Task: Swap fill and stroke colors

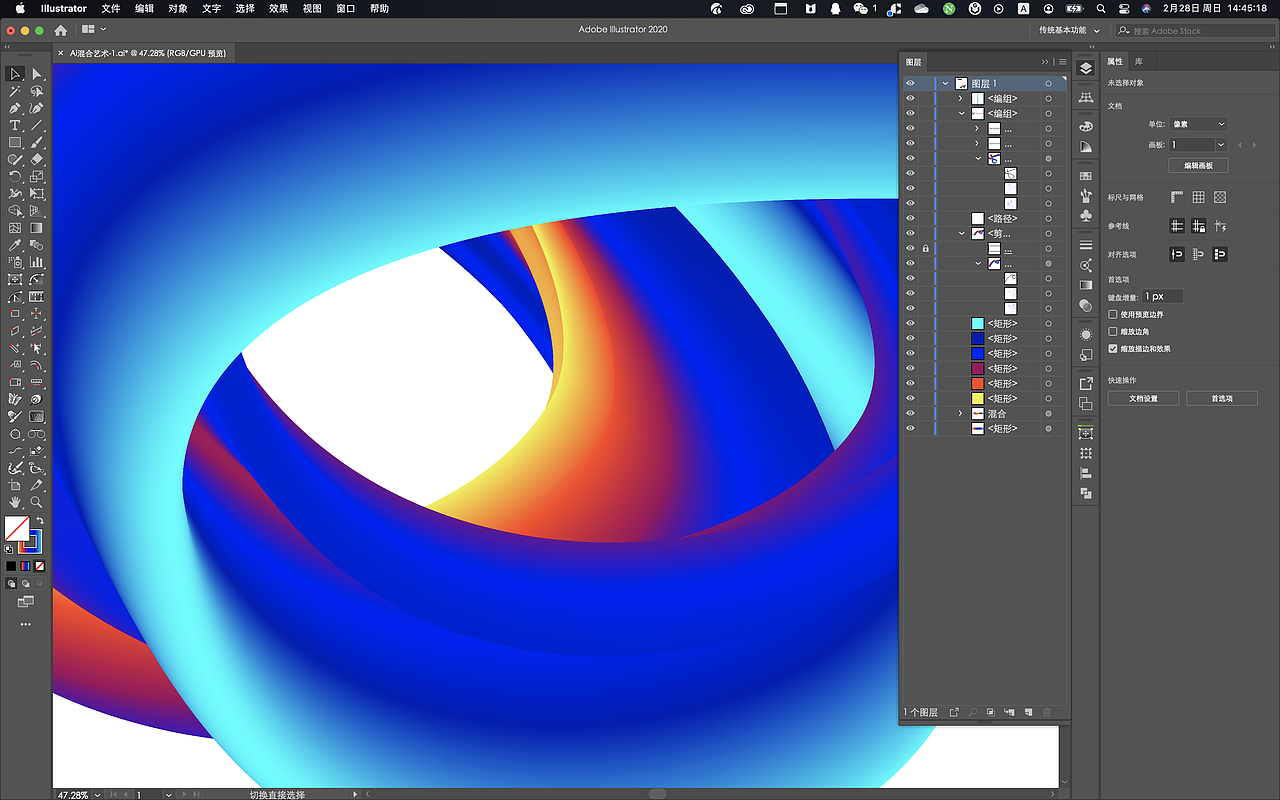Action: [x=40, y=521]
